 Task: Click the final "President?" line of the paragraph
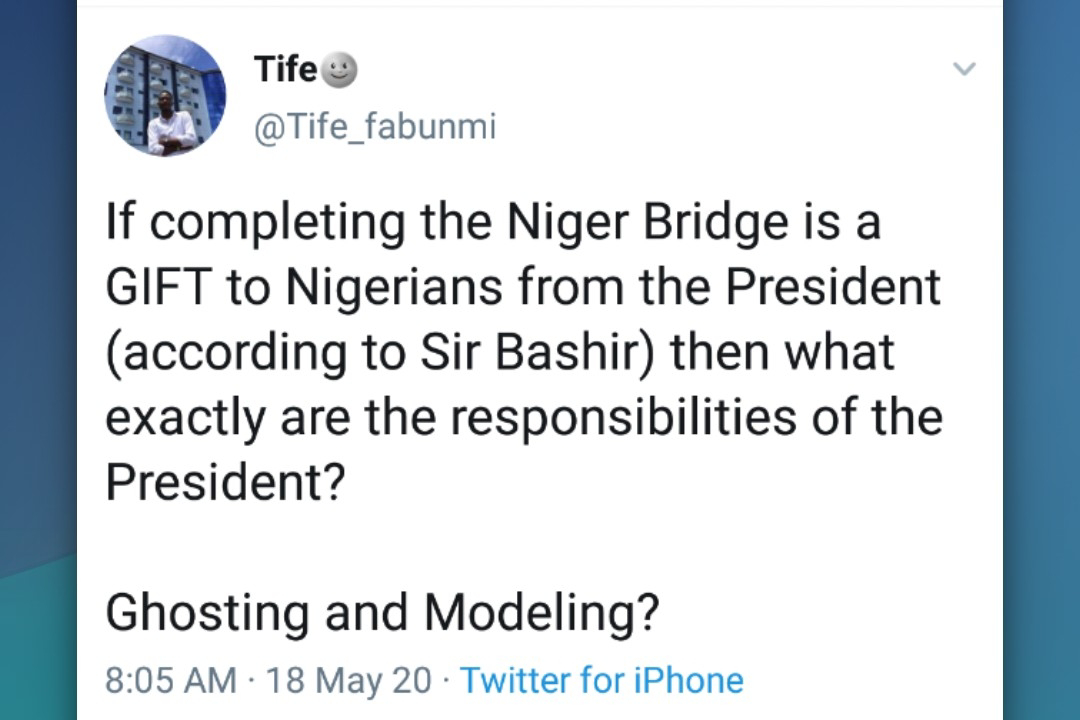click(x=225, y=483)
